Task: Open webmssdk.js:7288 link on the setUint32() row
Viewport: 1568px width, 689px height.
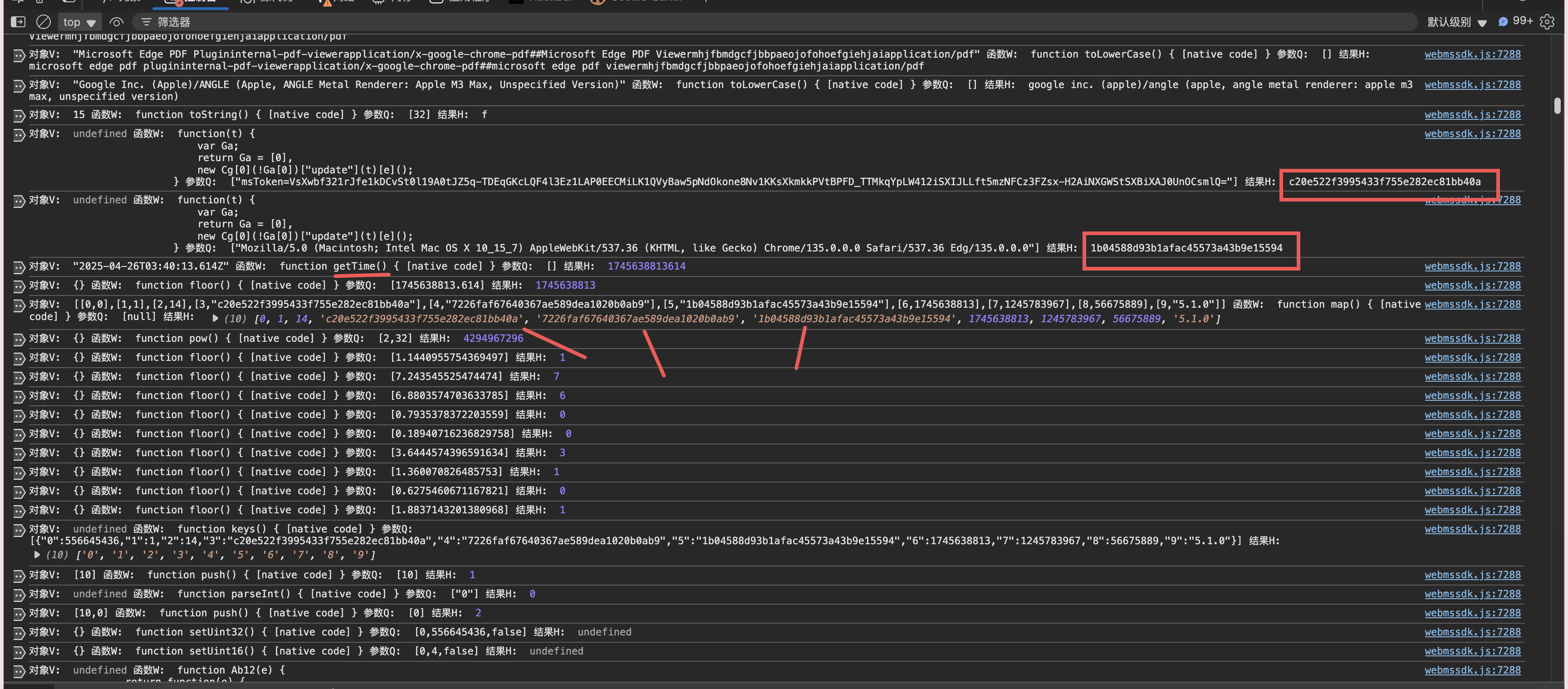Action: click(x=1472, y=632)
